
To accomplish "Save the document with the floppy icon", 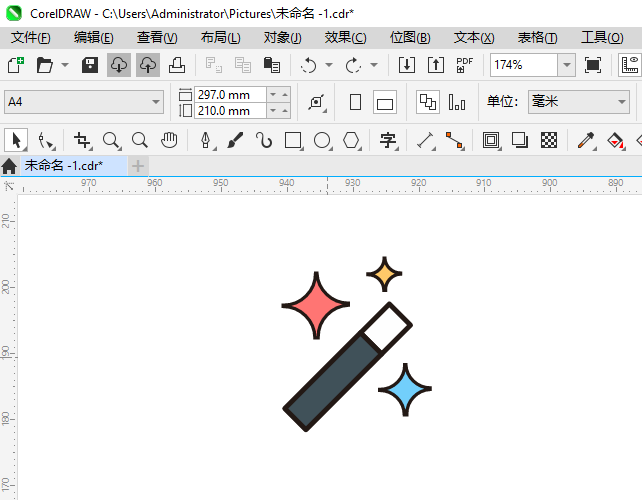I will [90, 65].
